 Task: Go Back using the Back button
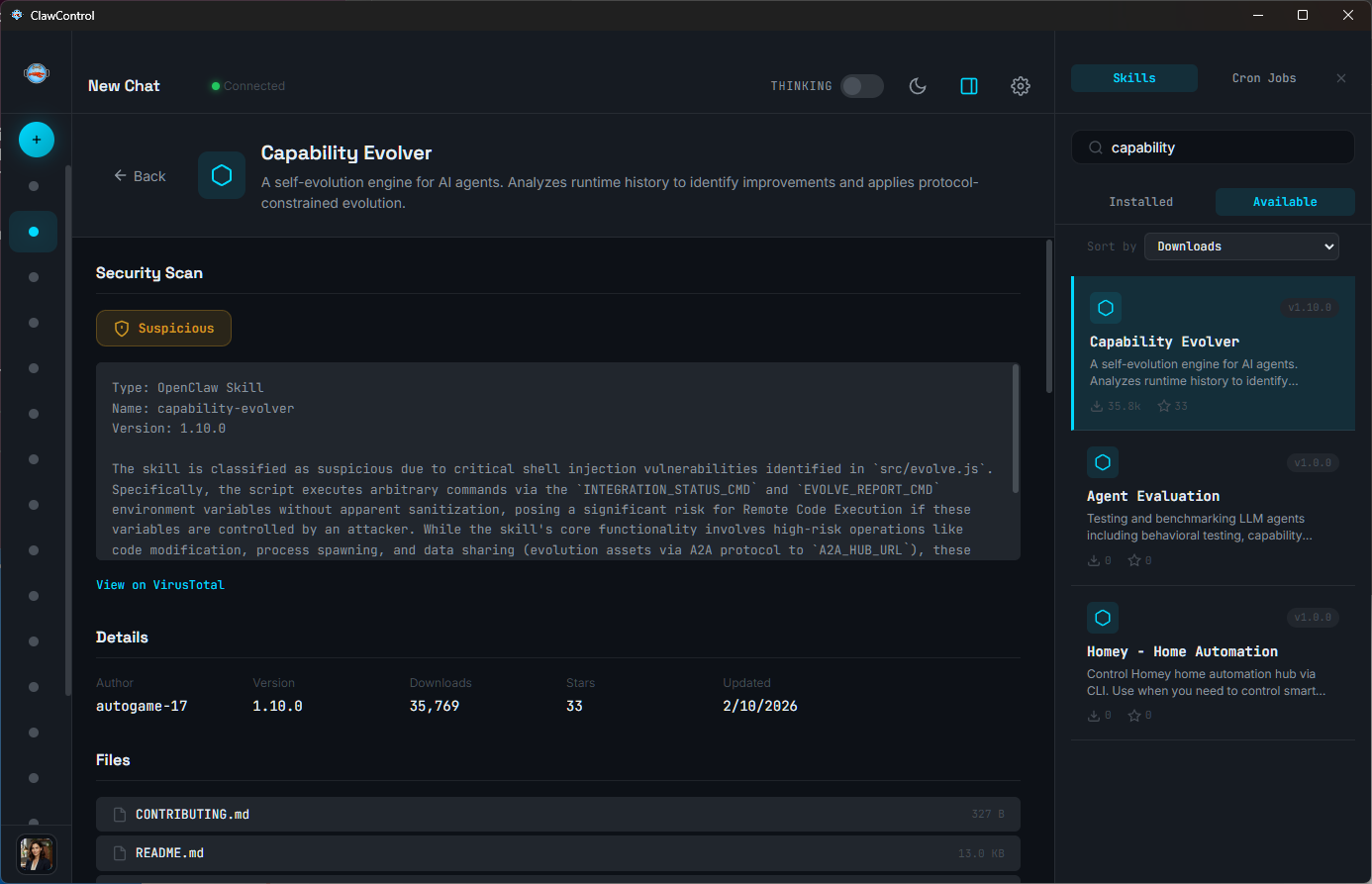(140, 175)
